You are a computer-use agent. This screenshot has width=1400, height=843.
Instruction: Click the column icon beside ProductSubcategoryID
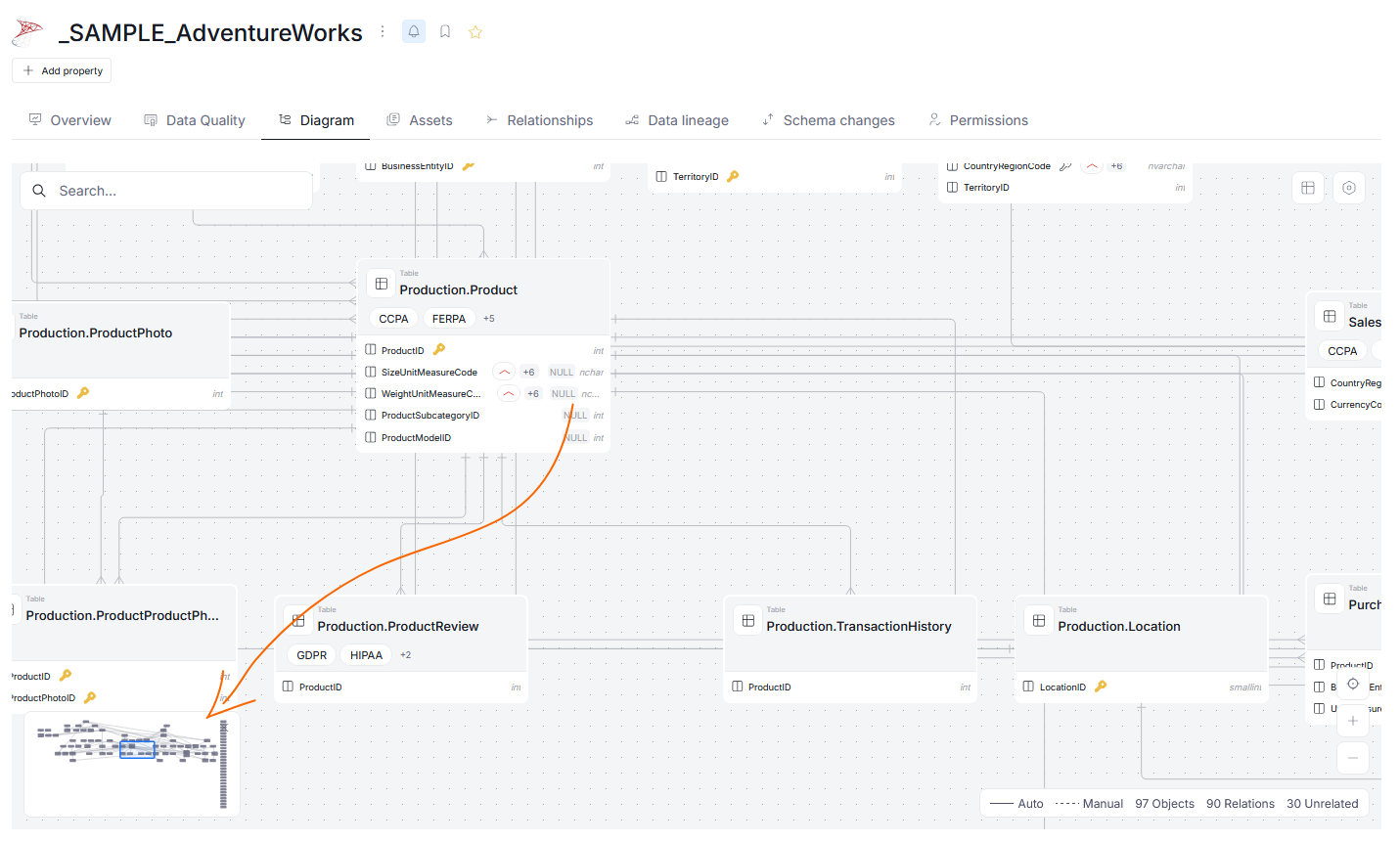point(371,416)
